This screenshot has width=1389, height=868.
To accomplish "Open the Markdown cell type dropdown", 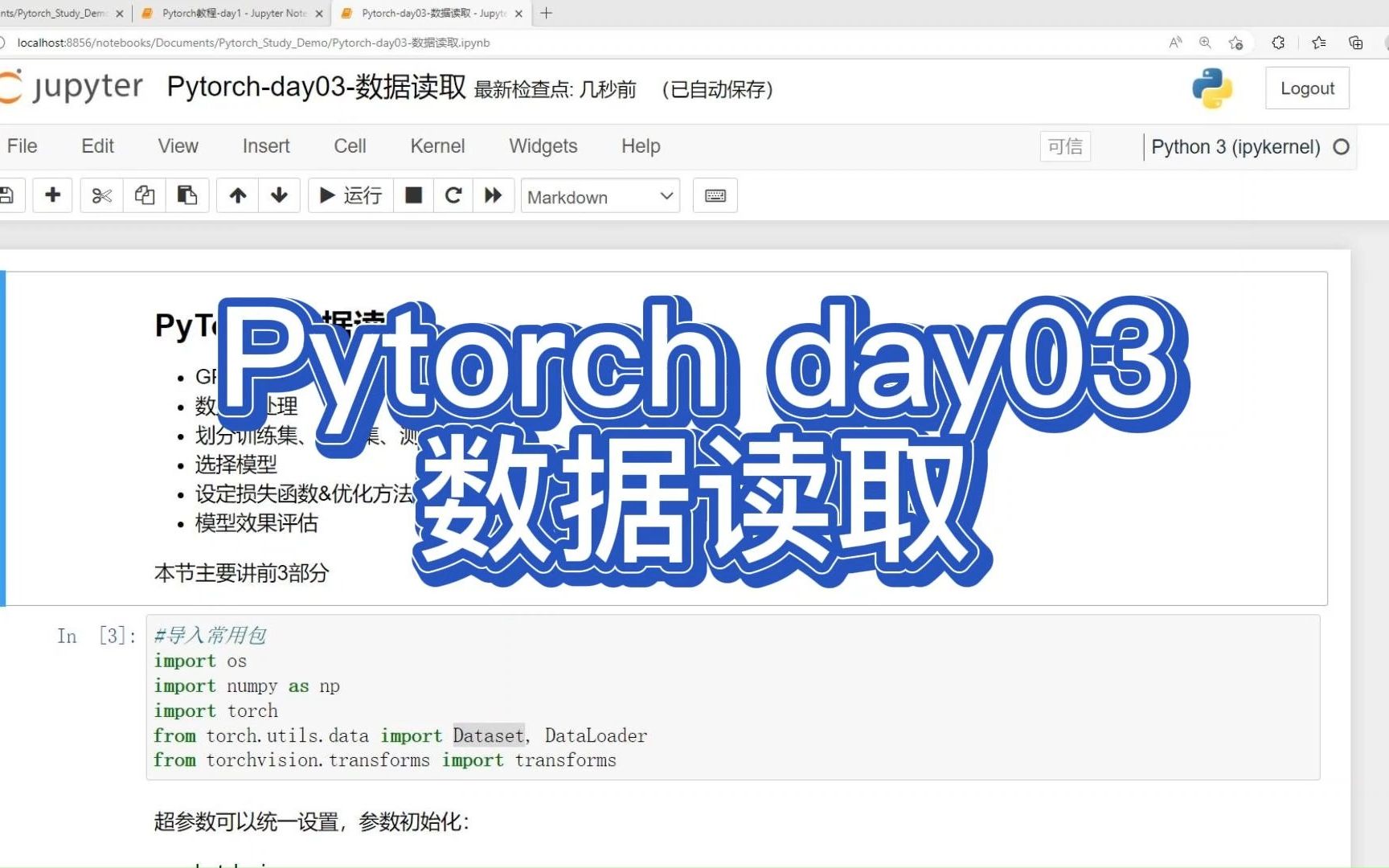I will 600,196.
